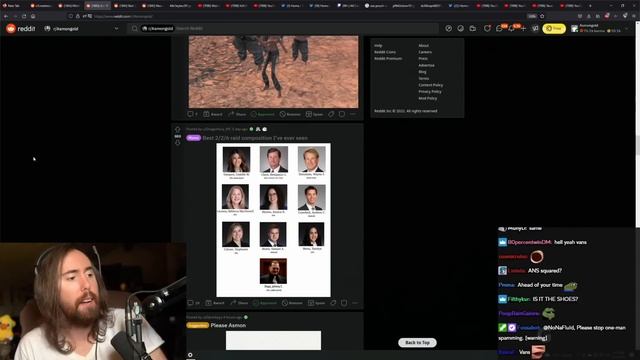Open the Mod Policy footer link
640x360 pixels.
pyautogui.click(x=428, y=98)
